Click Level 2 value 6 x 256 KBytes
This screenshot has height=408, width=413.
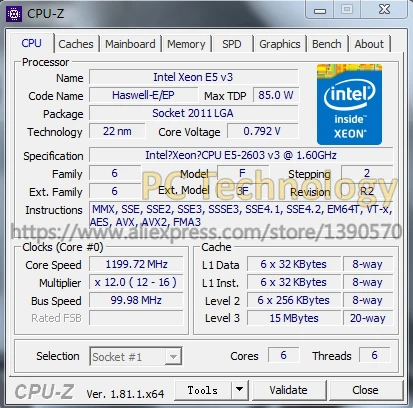pyautogui.click(x=294, y=300)
